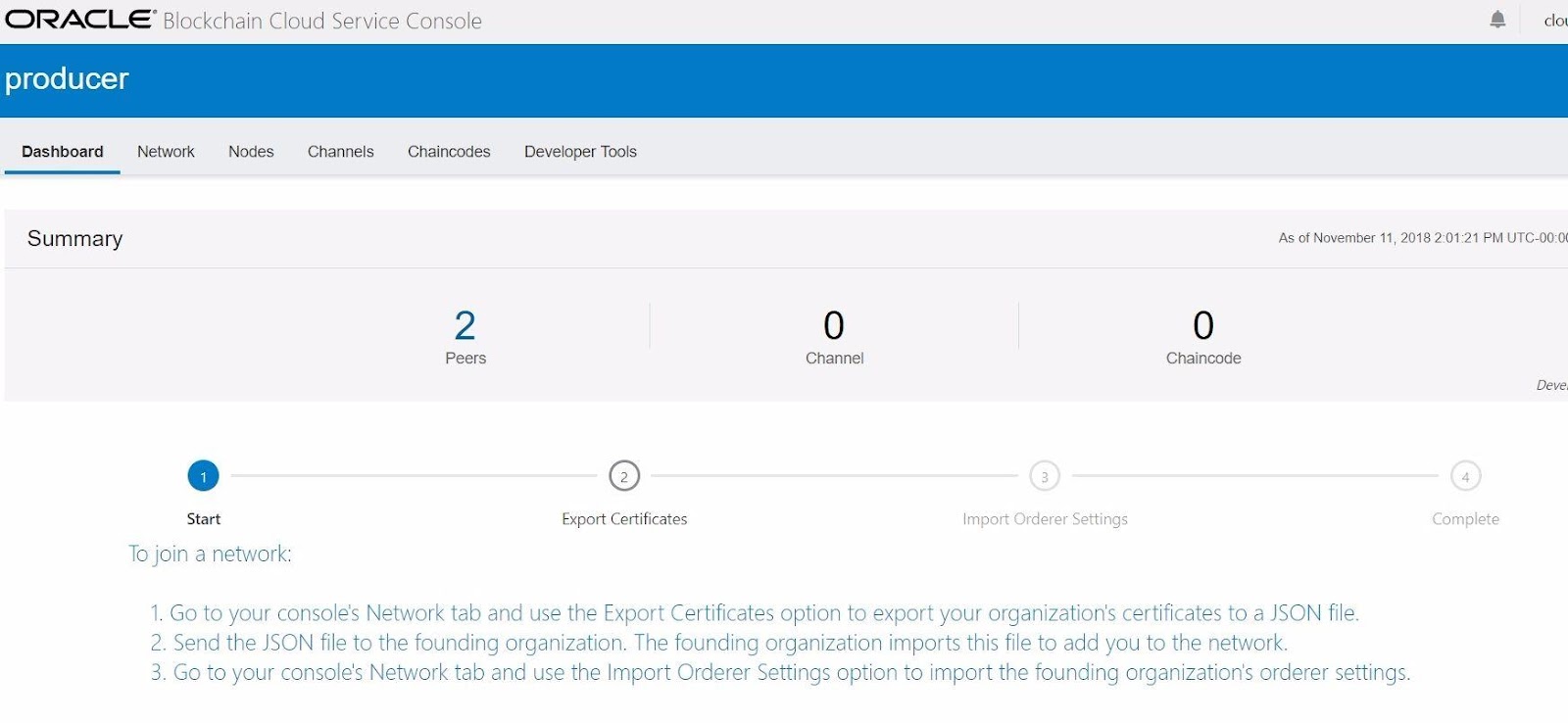The height and width of the screenshot is (723, 1568).
Task: Click the Chaincode label
Action: tap(1203, 359)
